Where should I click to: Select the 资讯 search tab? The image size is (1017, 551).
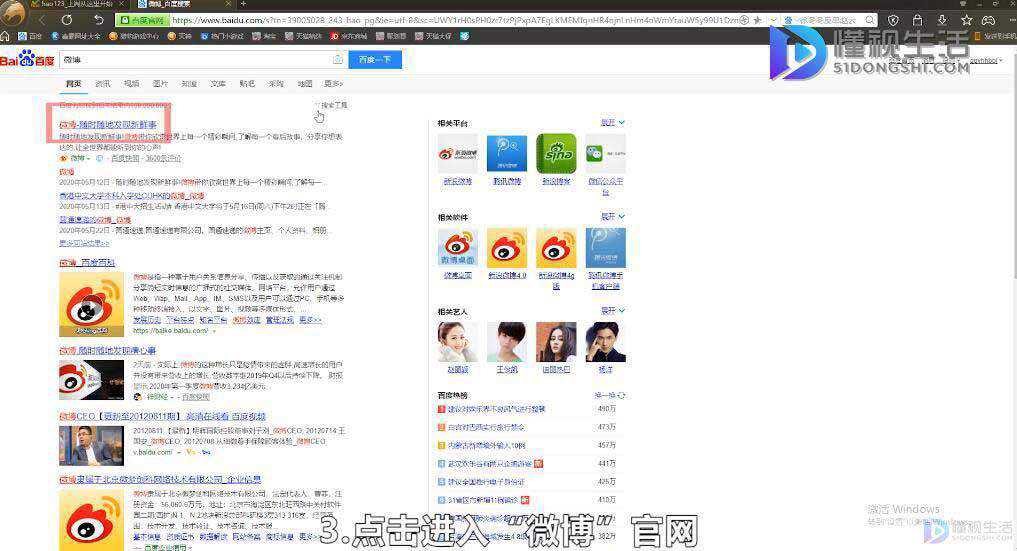point(102,84)
